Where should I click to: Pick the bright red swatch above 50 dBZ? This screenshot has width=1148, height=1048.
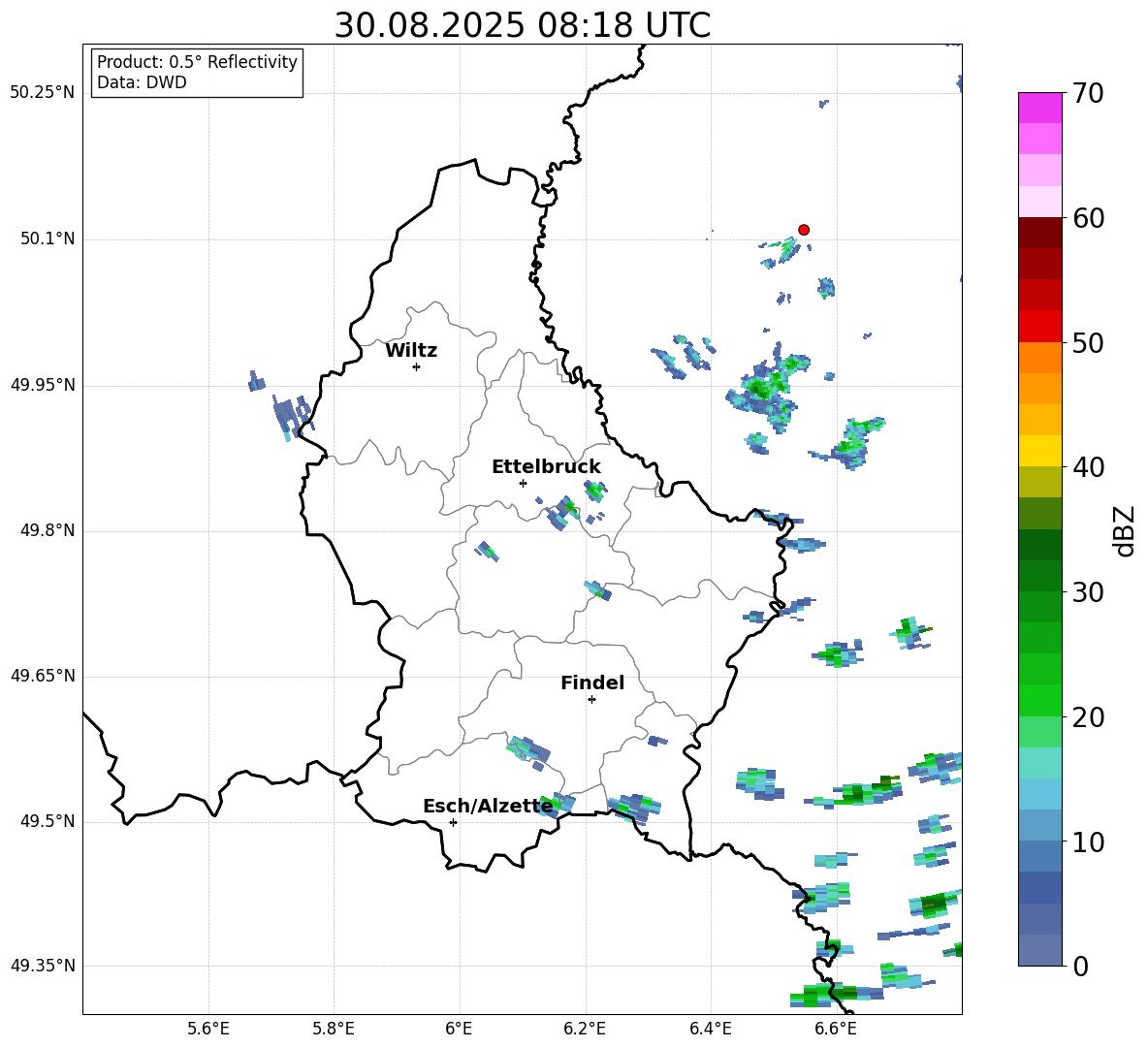pyautogui.click(x=1039, y=326)
